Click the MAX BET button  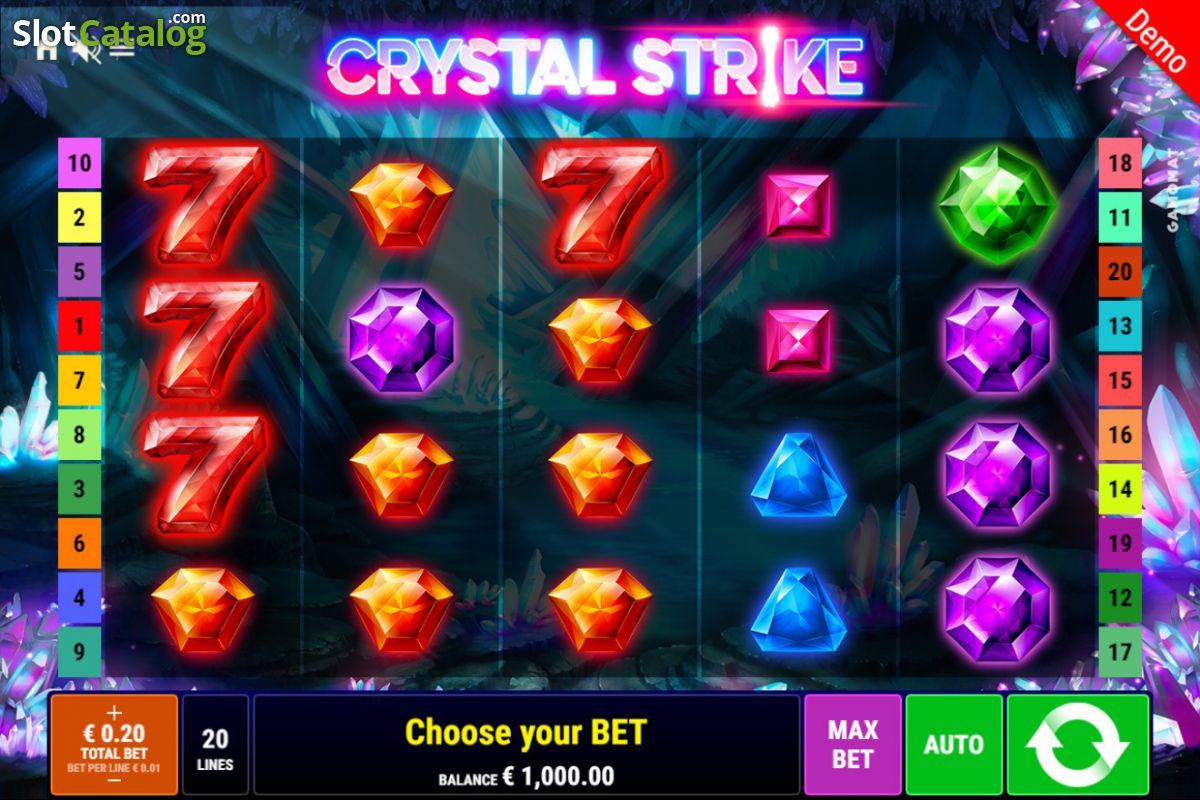[x=853, y=744]
